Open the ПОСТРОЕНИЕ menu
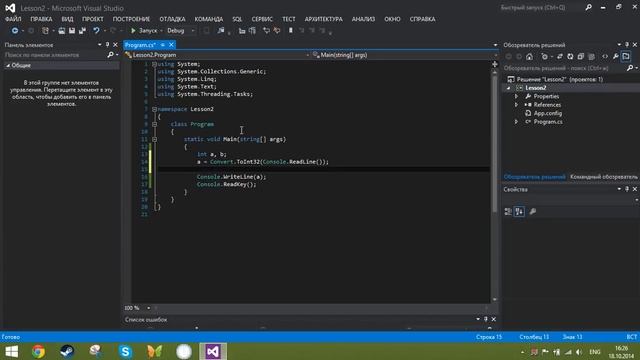The height and width of the screenshot is (360, 640). click(131, 19)
